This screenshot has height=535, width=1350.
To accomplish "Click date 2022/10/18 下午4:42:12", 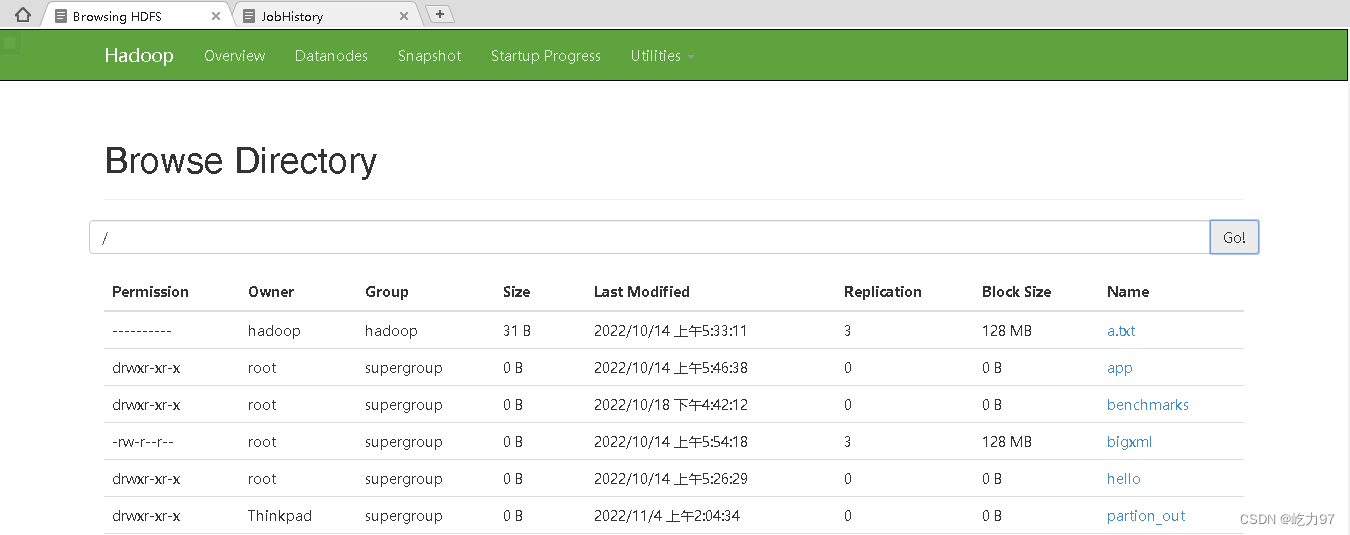I will 671,405.
